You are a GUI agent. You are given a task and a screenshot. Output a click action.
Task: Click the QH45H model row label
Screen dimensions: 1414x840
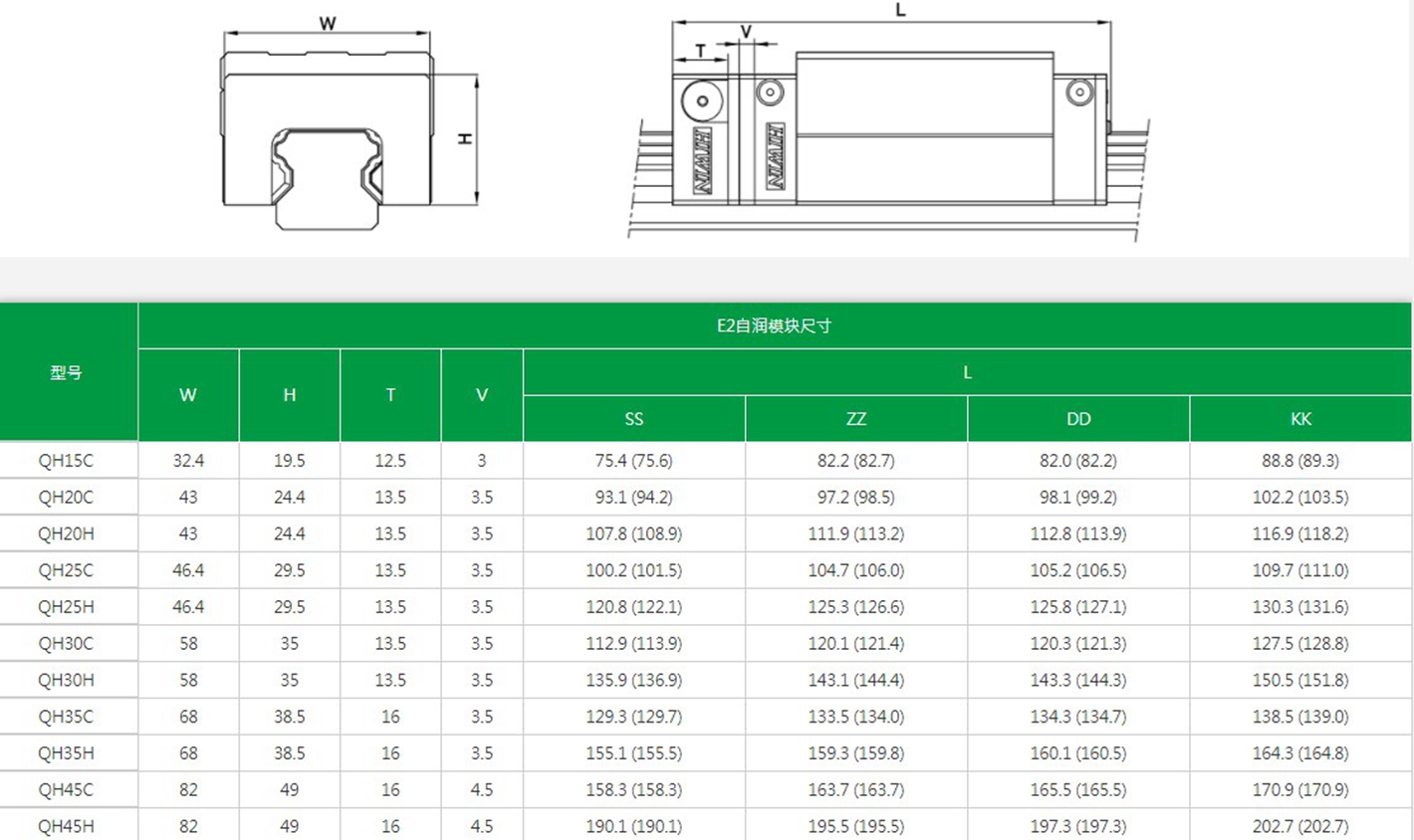pyautogui.click(x=67, y=826)
